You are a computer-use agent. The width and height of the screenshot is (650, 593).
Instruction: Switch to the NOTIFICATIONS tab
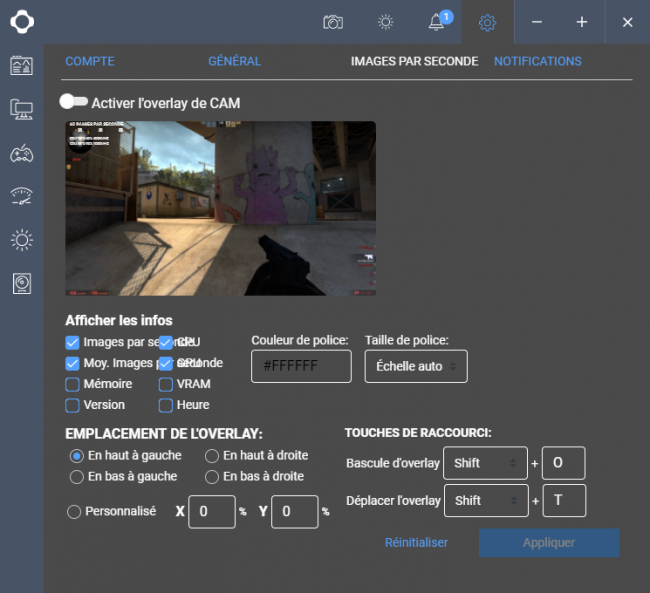(x=538, y=61)
